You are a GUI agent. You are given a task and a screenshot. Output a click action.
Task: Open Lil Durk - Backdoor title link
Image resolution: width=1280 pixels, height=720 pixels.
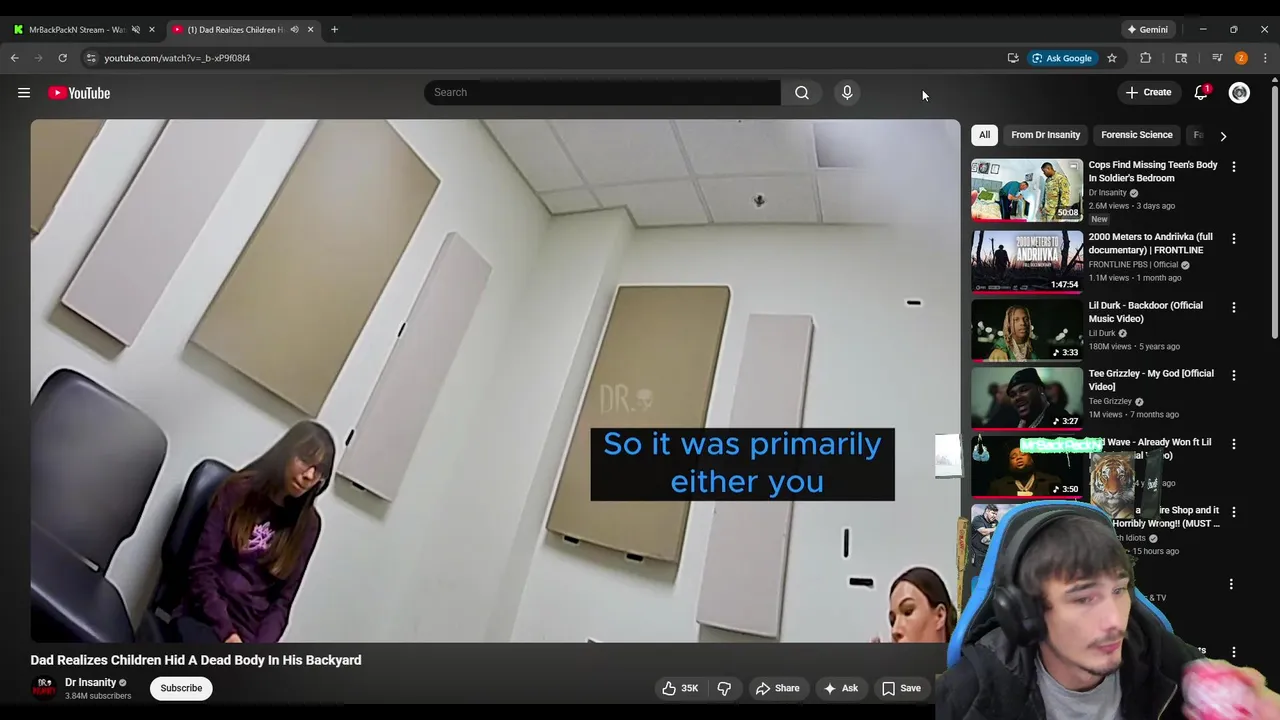tap(1146, 312)
